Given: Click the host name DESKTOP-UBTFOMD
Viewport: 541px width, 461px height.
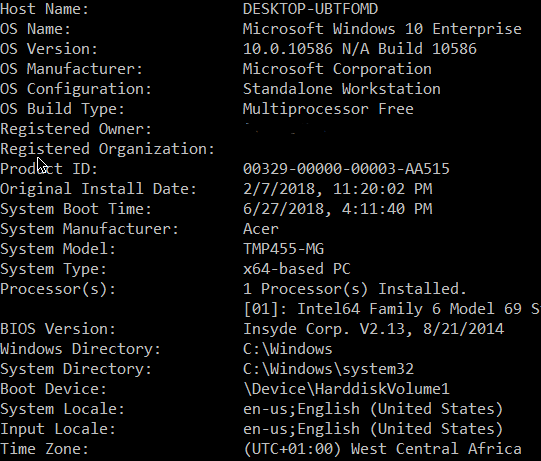Looking at the screenshot, I should tap(310, 9).
